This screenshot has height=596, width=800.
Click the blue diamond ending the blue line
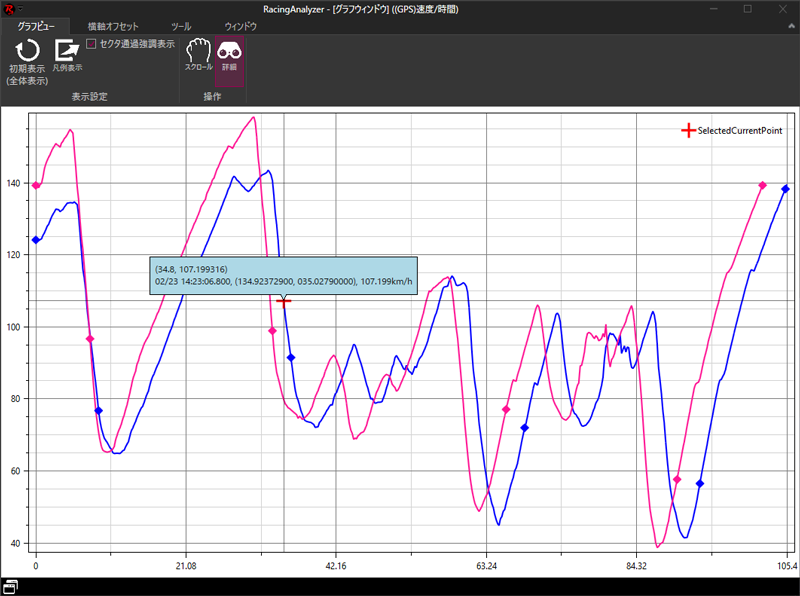coord(785,189)
